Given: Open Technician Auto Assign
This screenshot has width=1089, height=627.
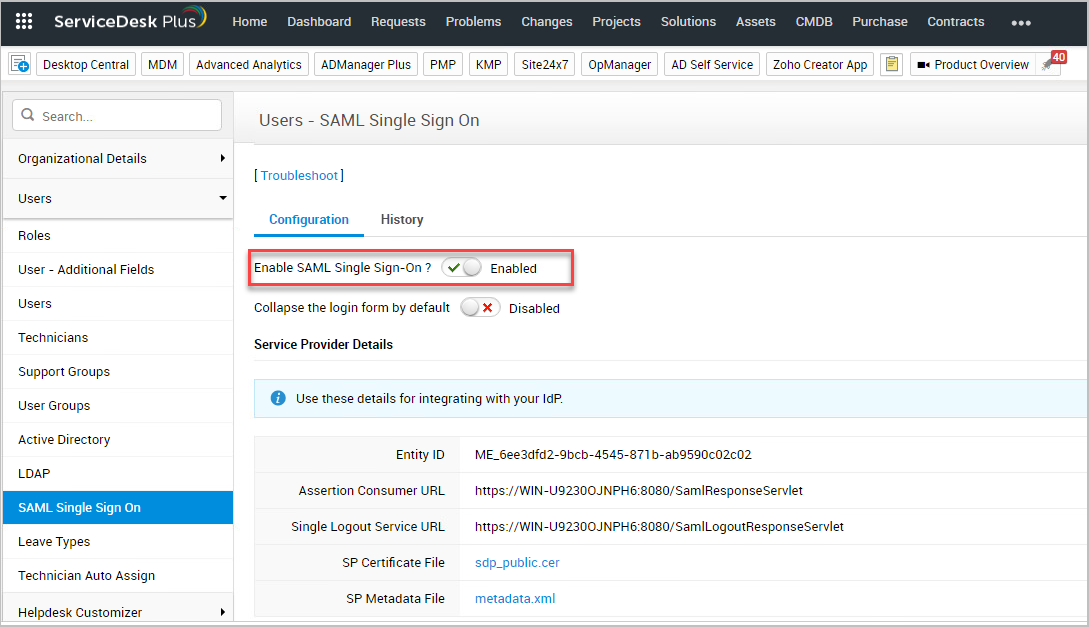Looking at the screenshot, I should [x=118, y=576].
